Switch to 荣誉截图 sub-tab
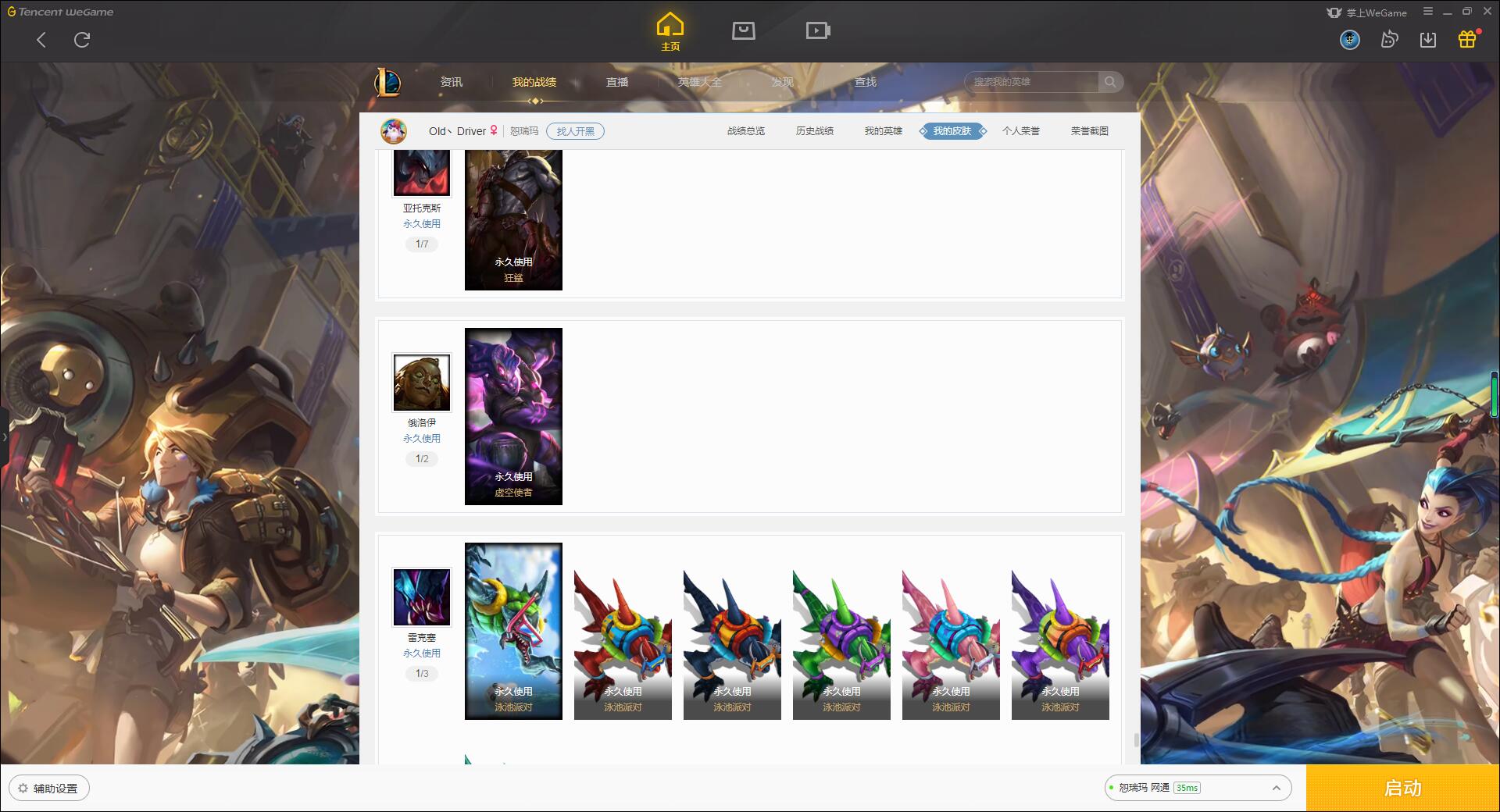This screenshot has width=1500, height=812. 1090,131
